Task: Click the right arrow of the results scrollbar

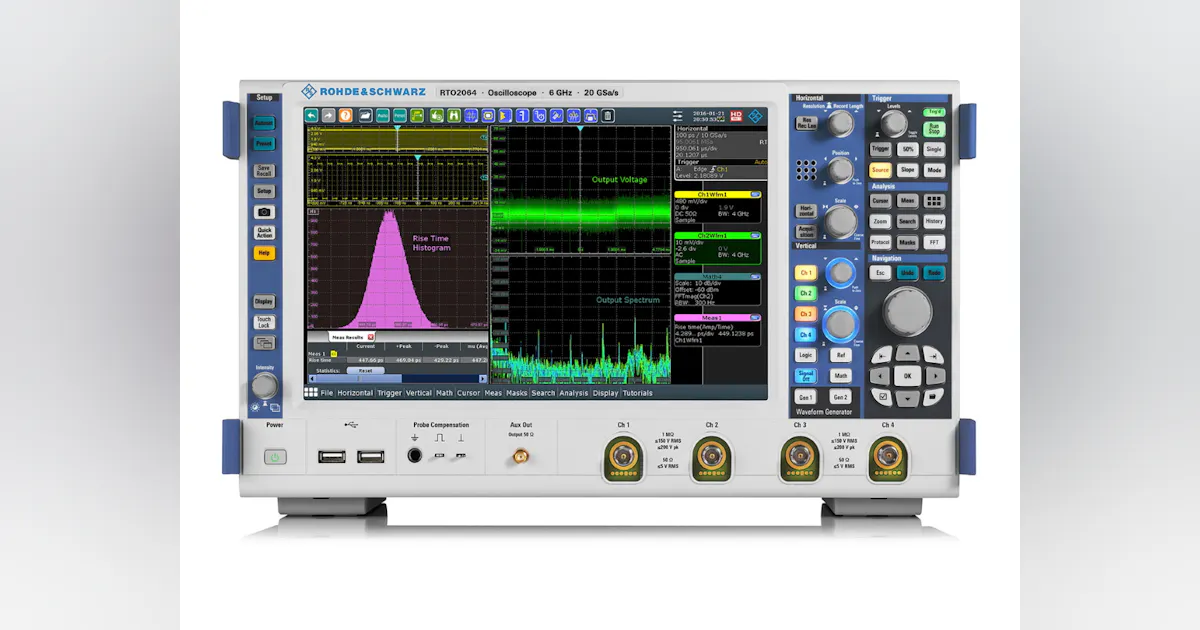Action: click(x=484, y=379)
